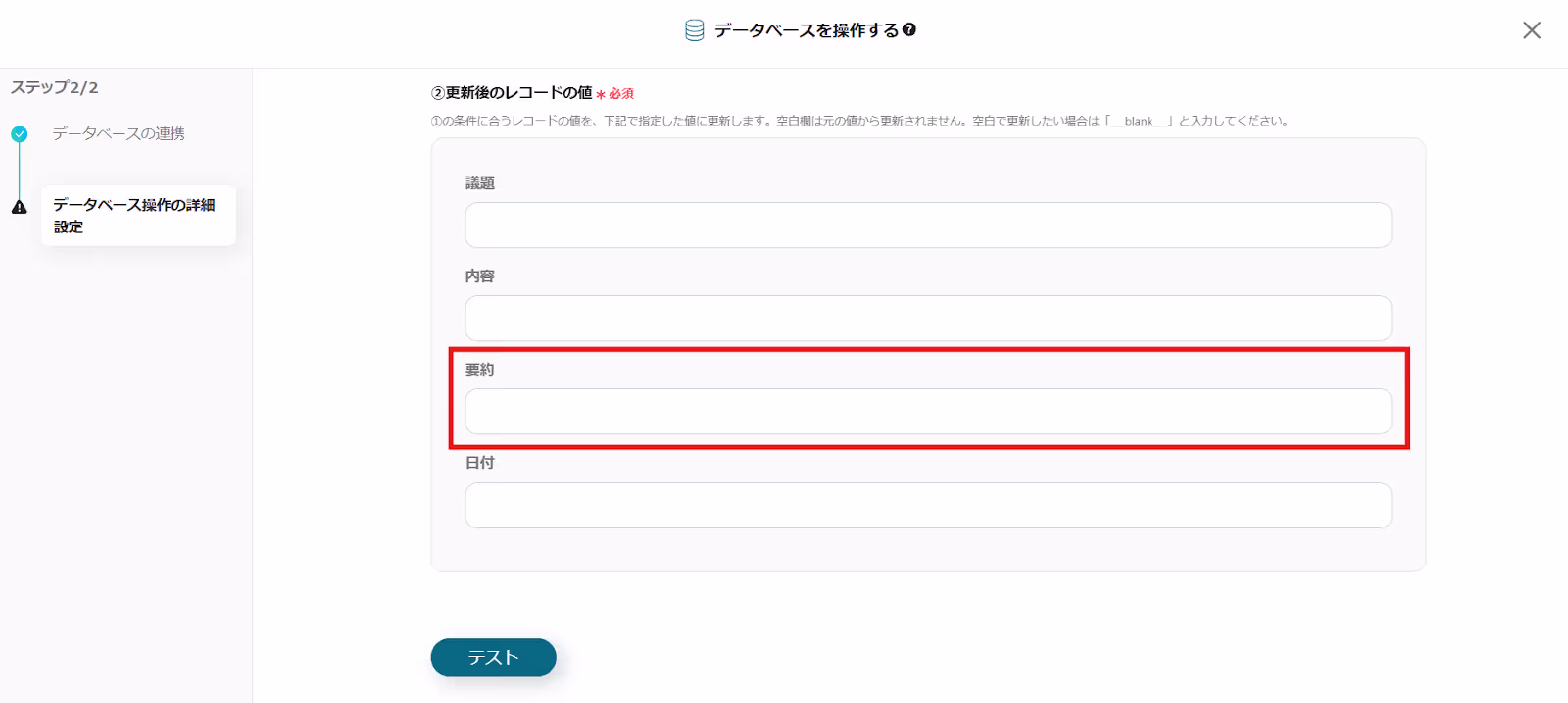Open the データベースの連携 step
The image size is (1568, 703).
click(119, 133)
